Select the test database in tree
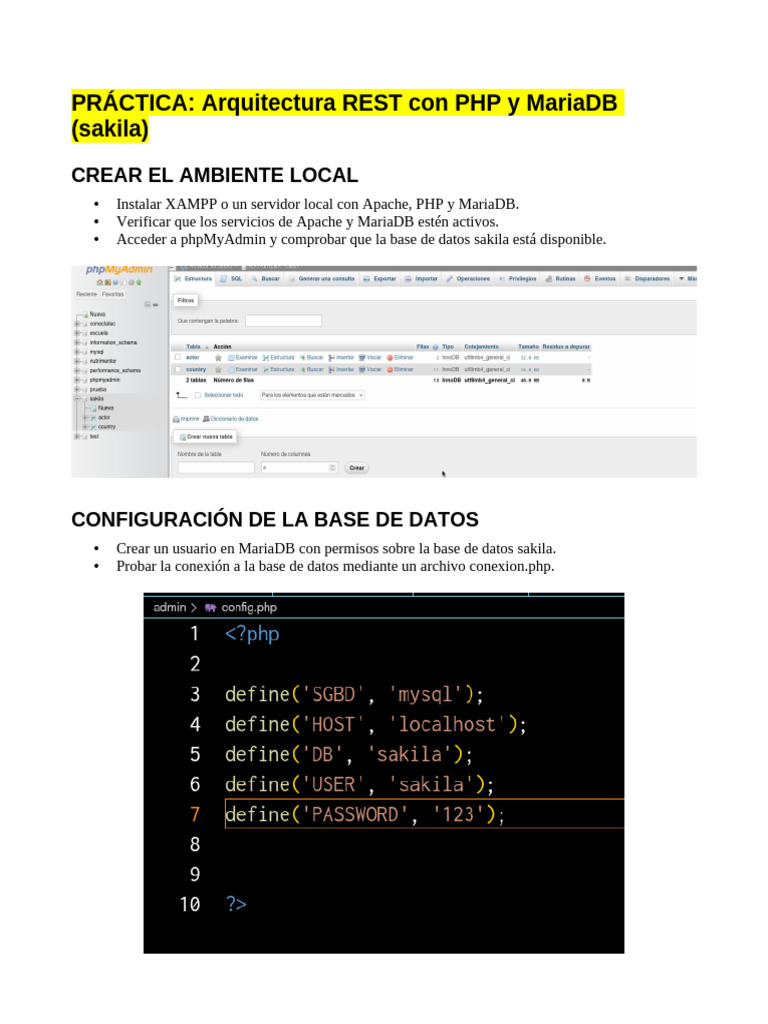The image size is (768, 1024). click(94, 436)
